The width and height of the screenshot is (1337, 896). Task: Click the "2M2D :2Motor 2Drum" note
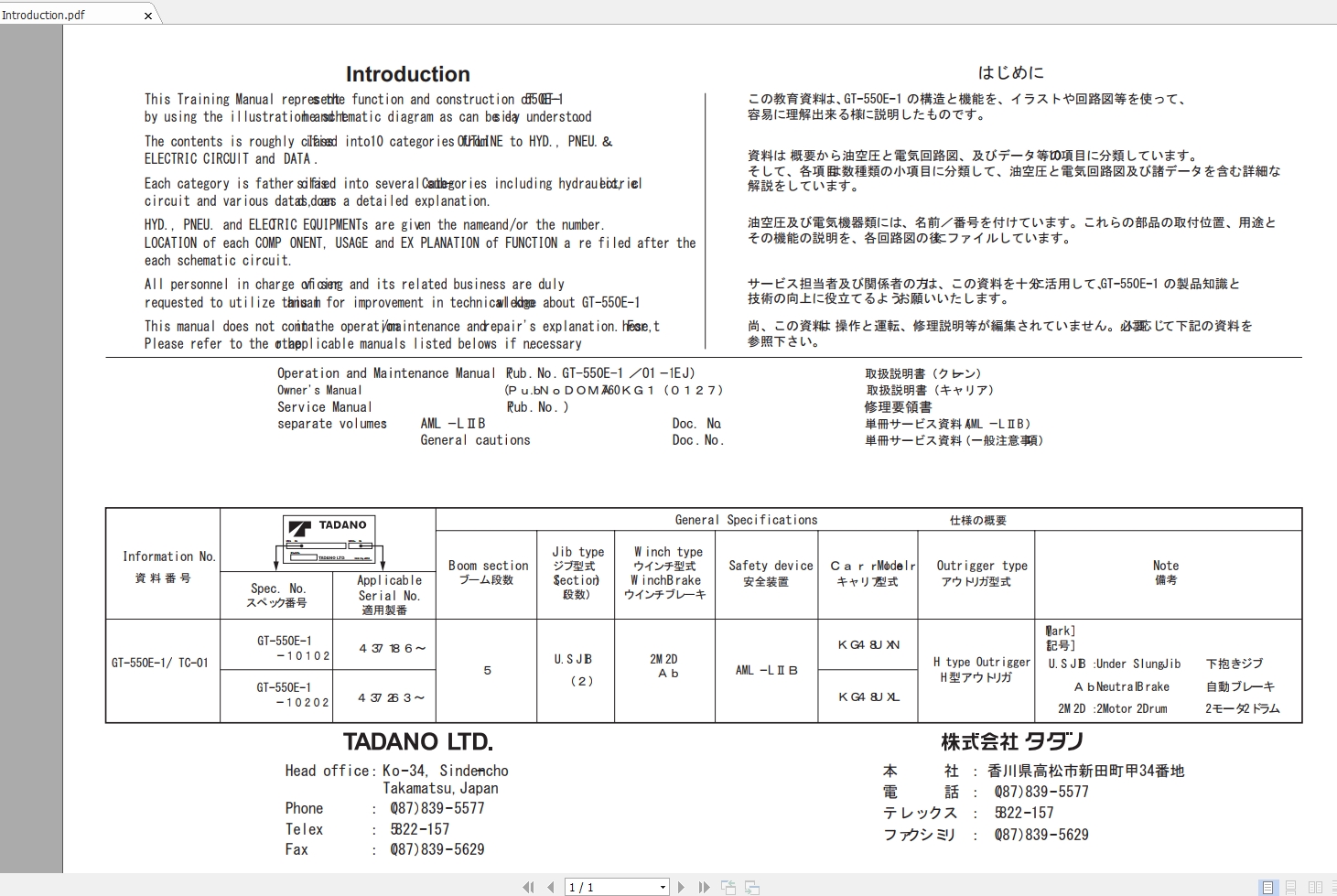[x=1112, y=708]
